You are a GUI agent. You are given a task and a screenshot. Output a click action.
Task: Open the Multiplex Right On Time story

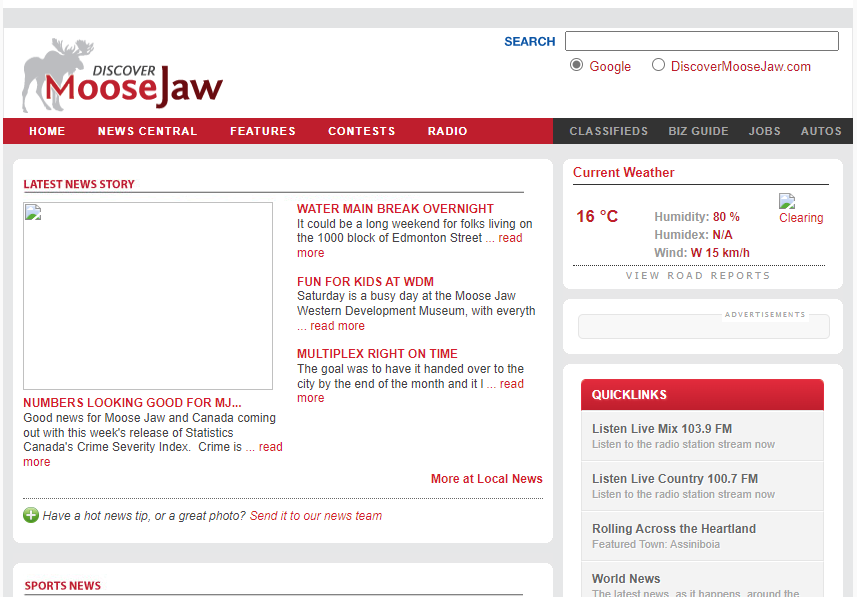377,354
